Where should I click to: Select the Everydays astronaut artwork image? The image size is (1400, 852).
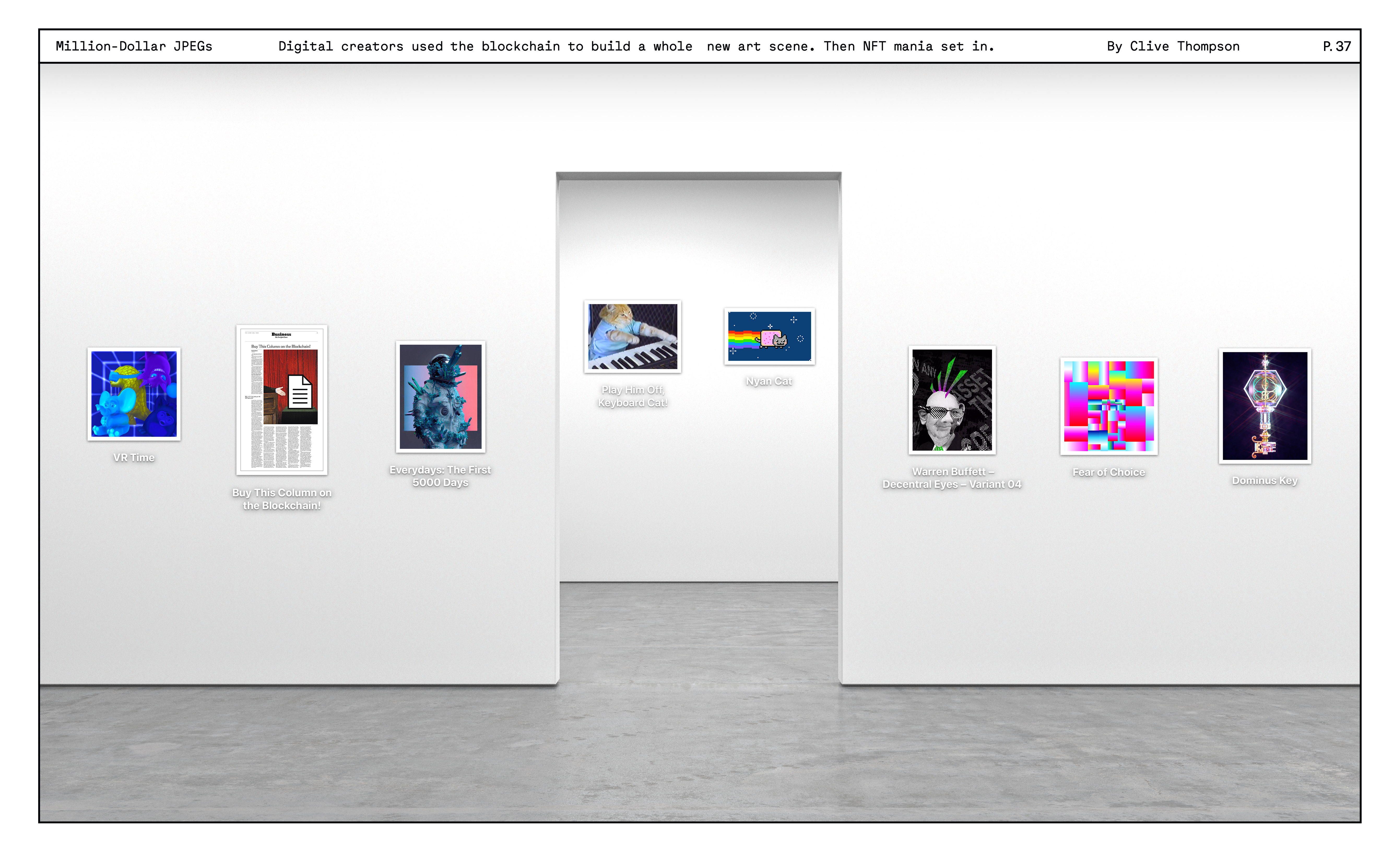[440, 397]
